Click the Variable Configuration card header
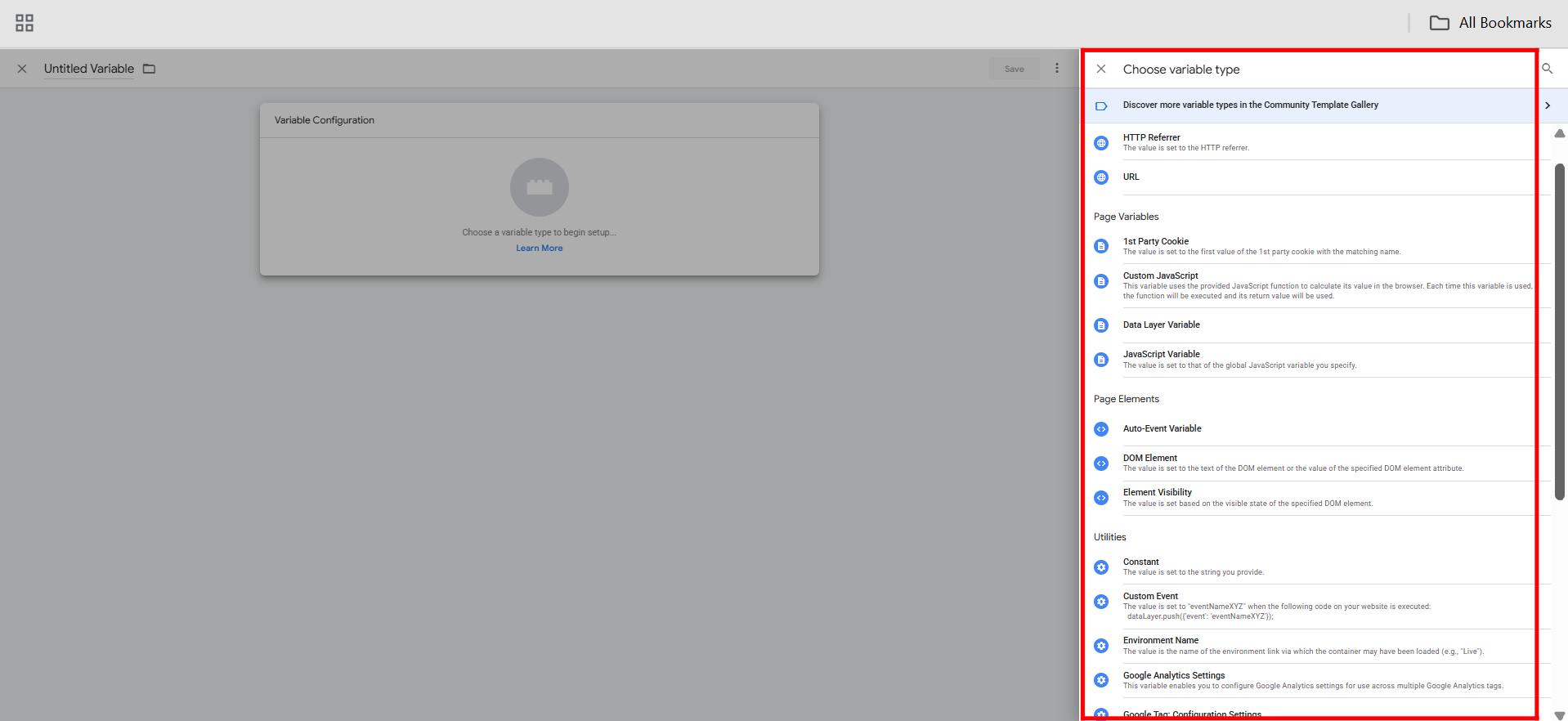Viewport: 1568px width, 721px height. coord(540,120)
